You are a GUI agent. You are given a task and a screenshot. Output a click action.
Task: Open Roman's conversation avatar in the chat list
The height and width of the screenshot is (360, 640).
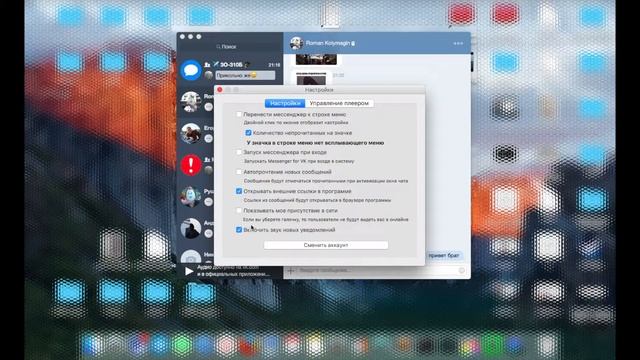(191, 101)
